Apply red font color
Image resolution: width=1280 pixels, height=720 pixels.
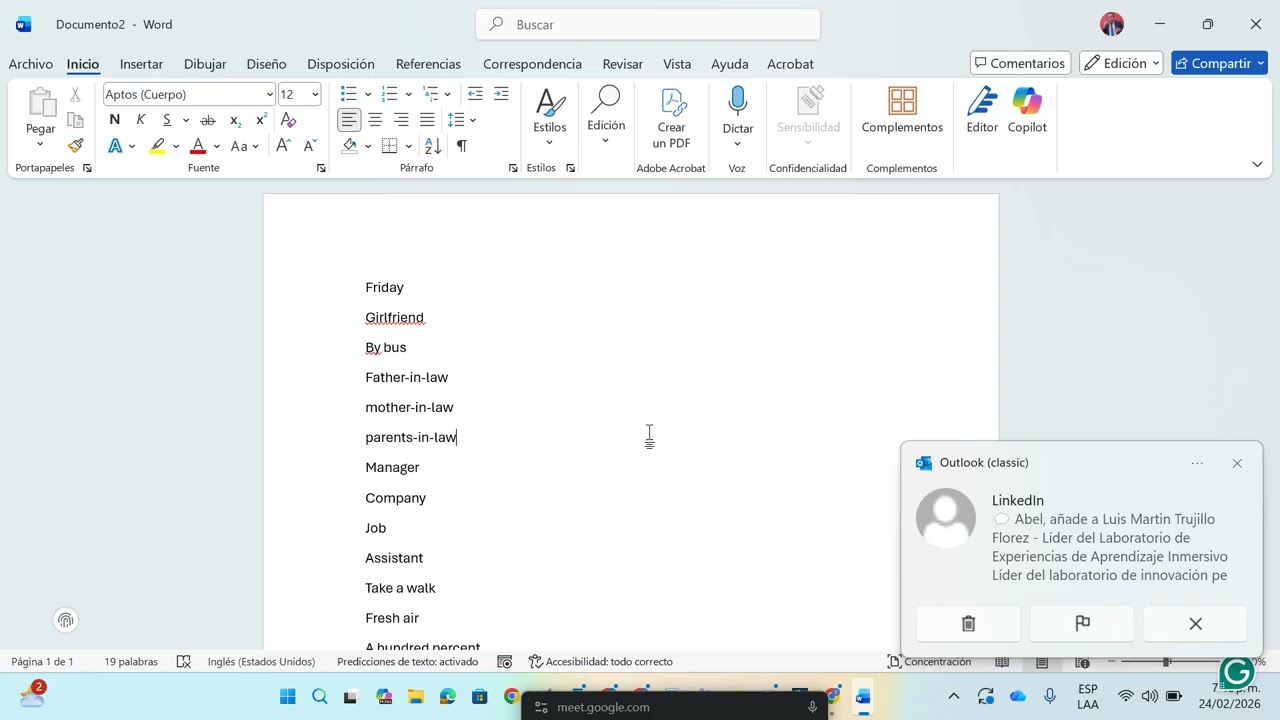198,146
